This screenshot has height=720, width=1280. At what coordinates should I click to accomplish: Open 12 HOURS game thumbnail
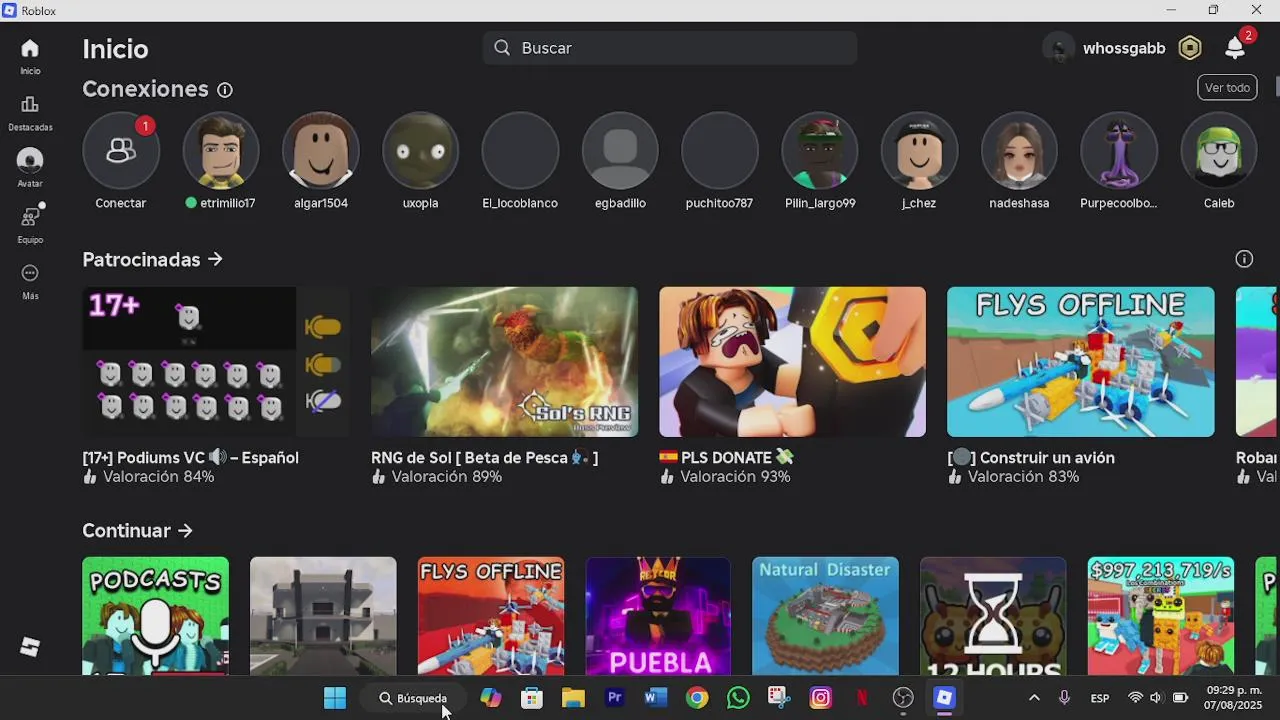(x=993, y=616)
